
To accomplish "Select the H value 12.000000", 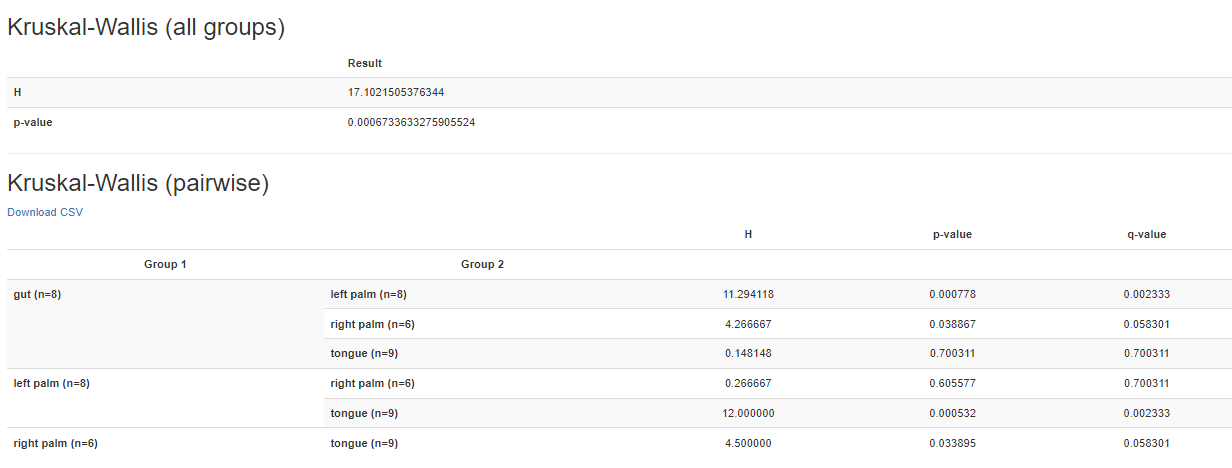I will tap(748, 413).
